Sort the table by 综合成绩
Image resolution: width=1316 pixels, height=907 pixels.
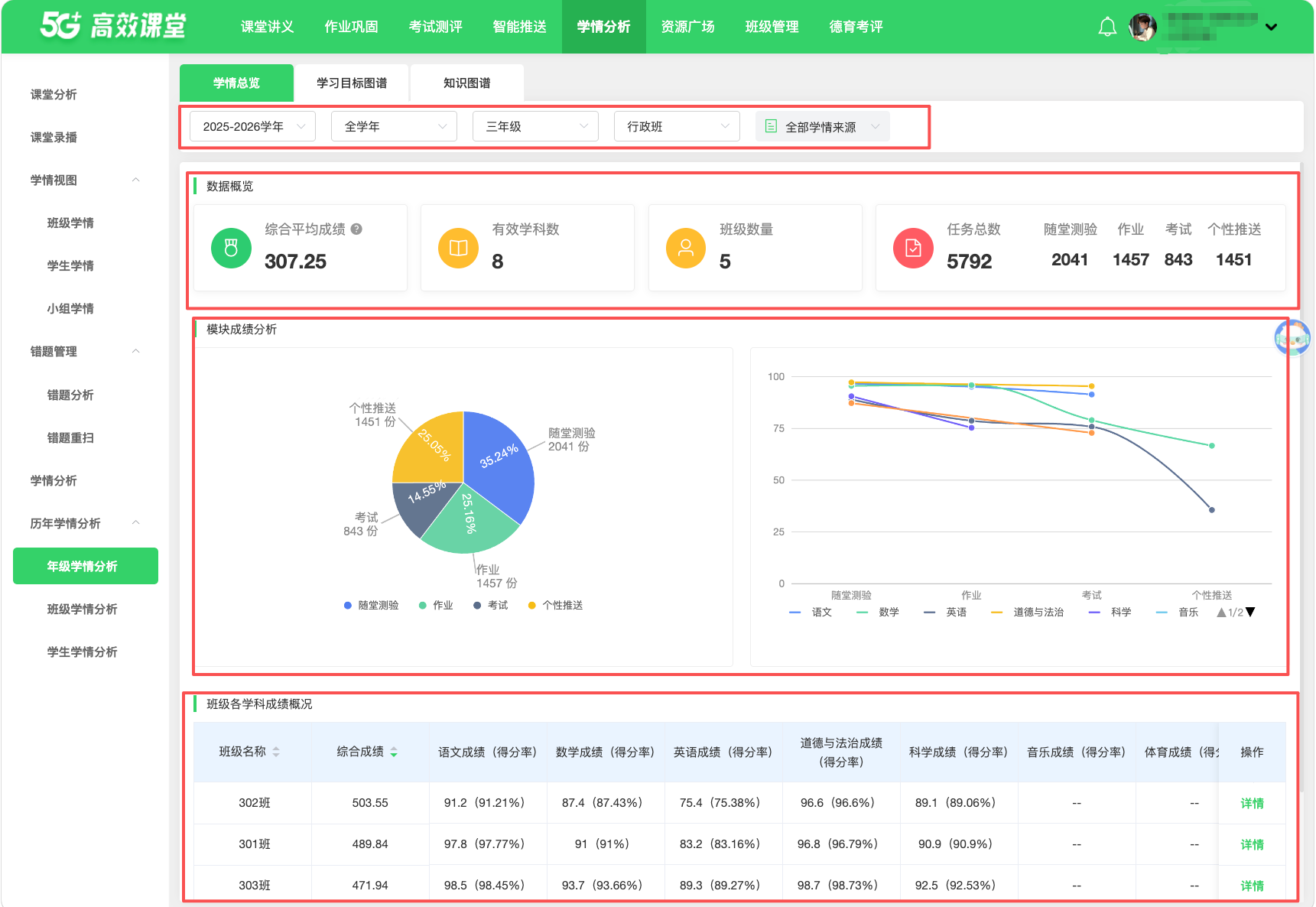point(394,752)
